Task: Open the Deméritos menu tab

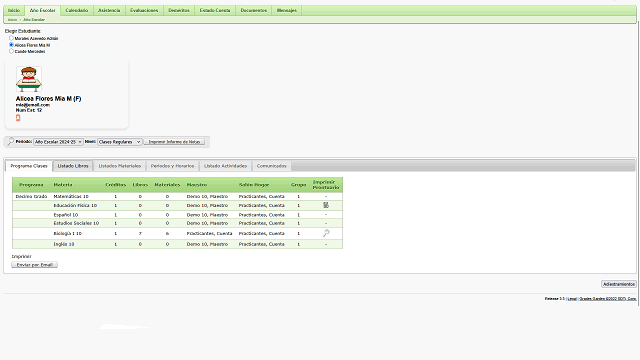Action: [179, 10]
